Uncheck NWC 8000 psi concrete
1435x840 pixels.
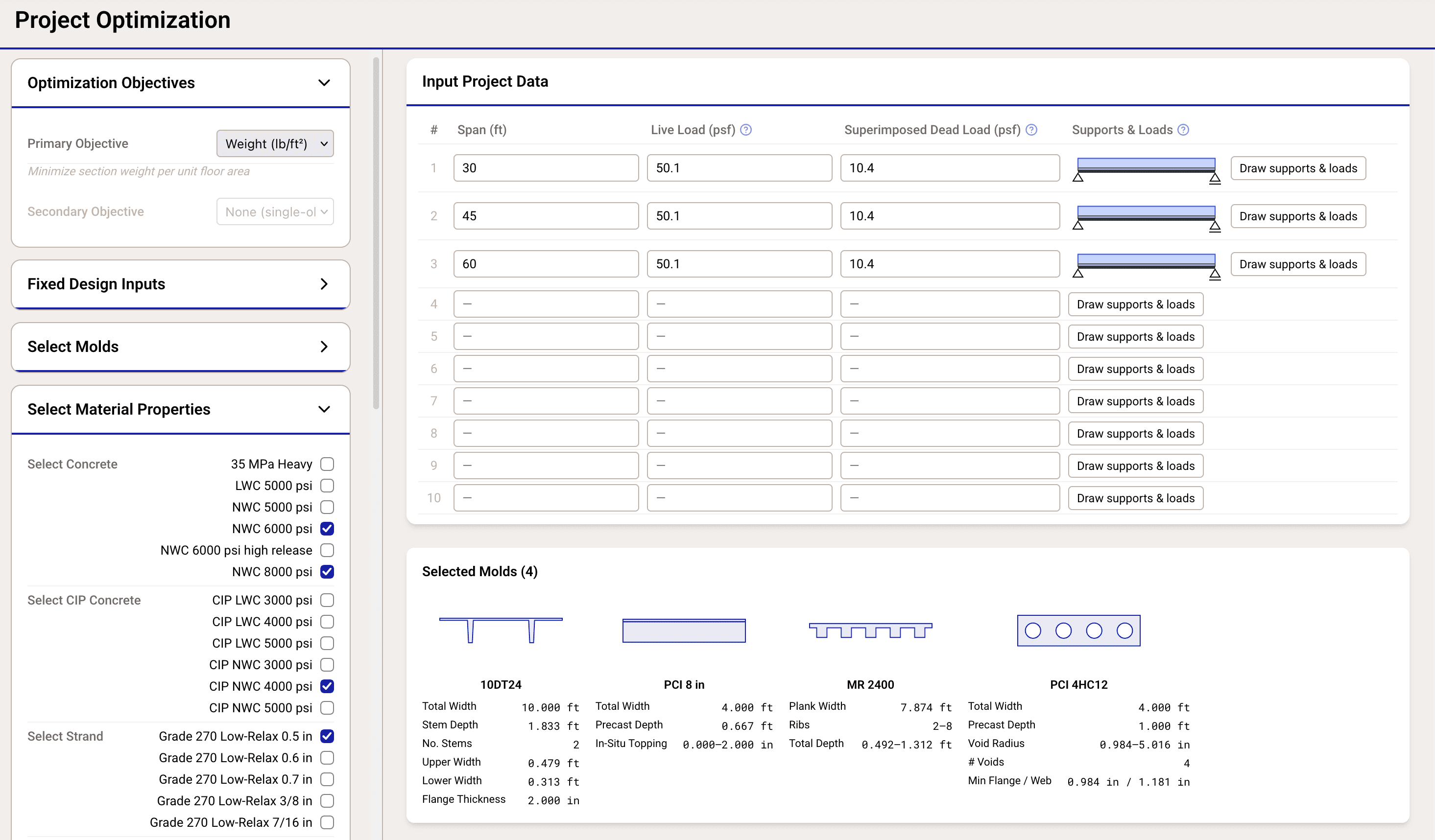[327, 571]
